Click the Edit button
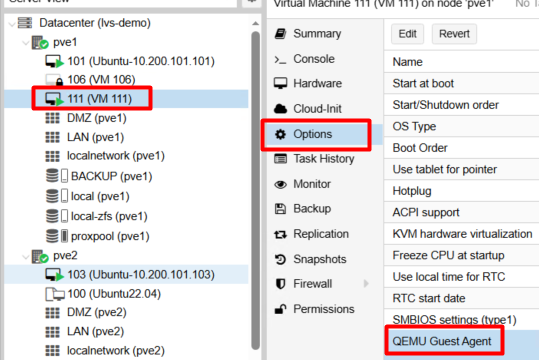Screen dimensions: 539x360 pyautogui.click(x=407, y=34)
